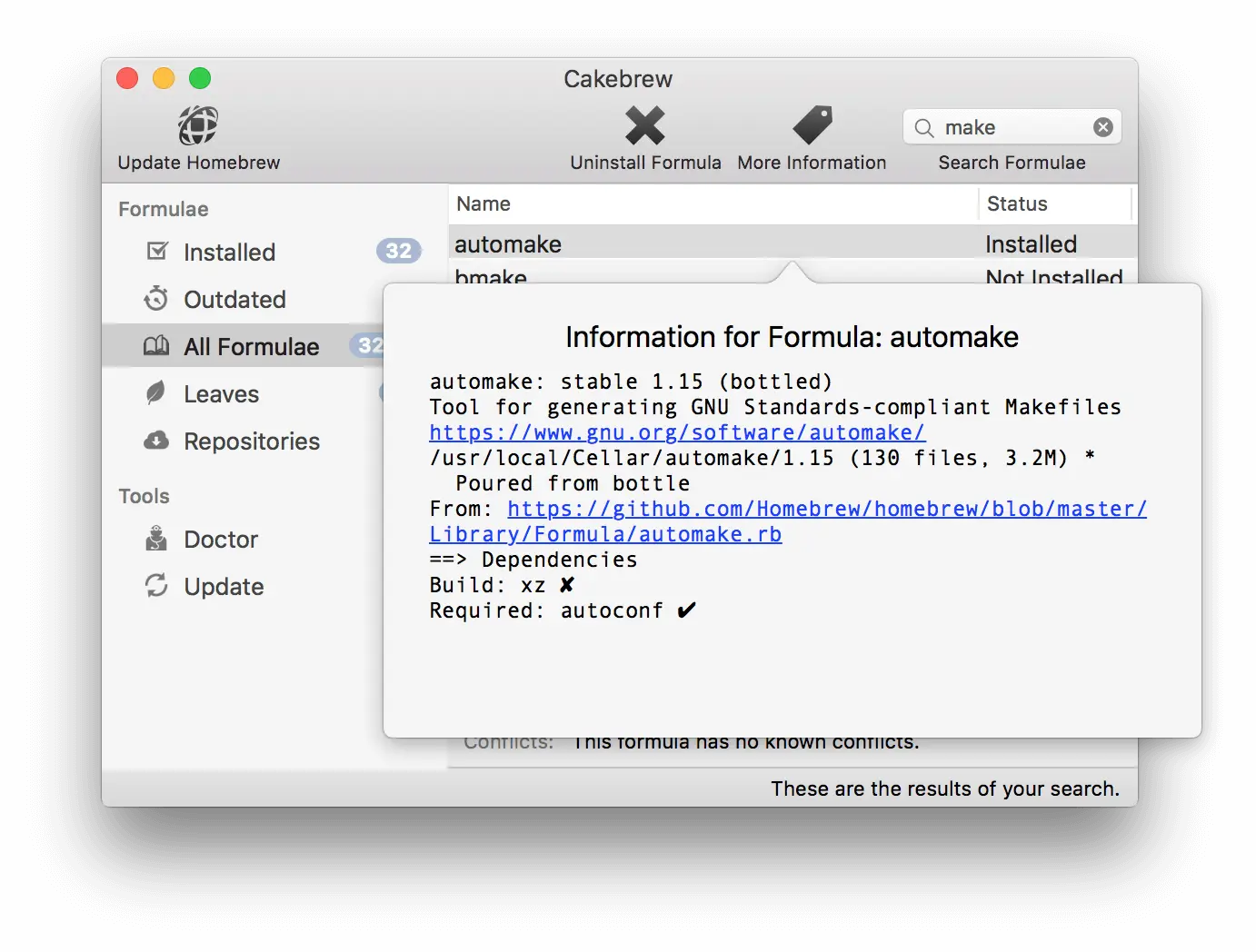Image resolution: width=1256 pixels, height=952 pixels.
Task: Click the popover title Information for Formula: automake
Action: (x=792, y=337)
